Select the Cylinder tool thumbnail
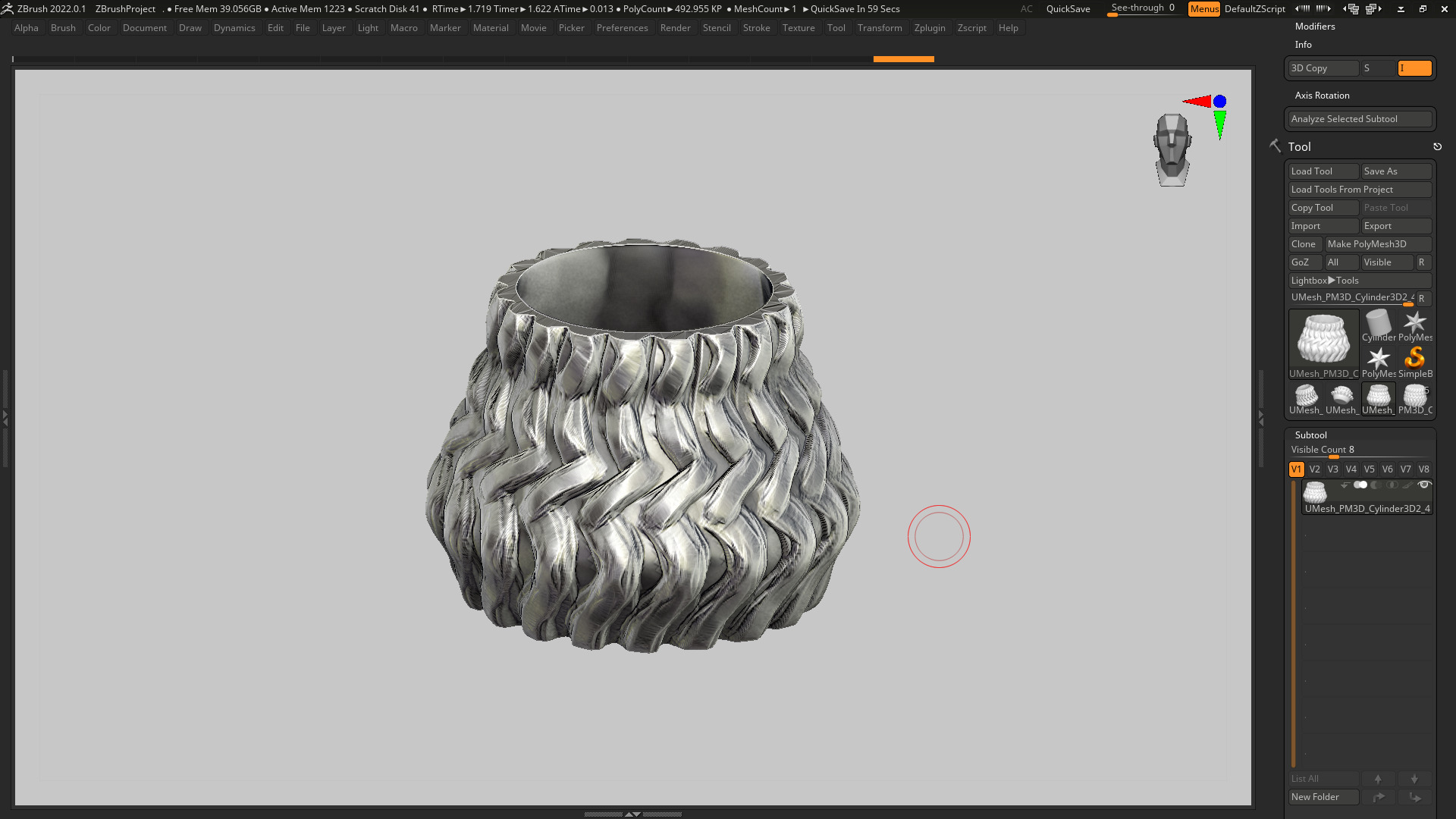 click(x=1378, y=325)
